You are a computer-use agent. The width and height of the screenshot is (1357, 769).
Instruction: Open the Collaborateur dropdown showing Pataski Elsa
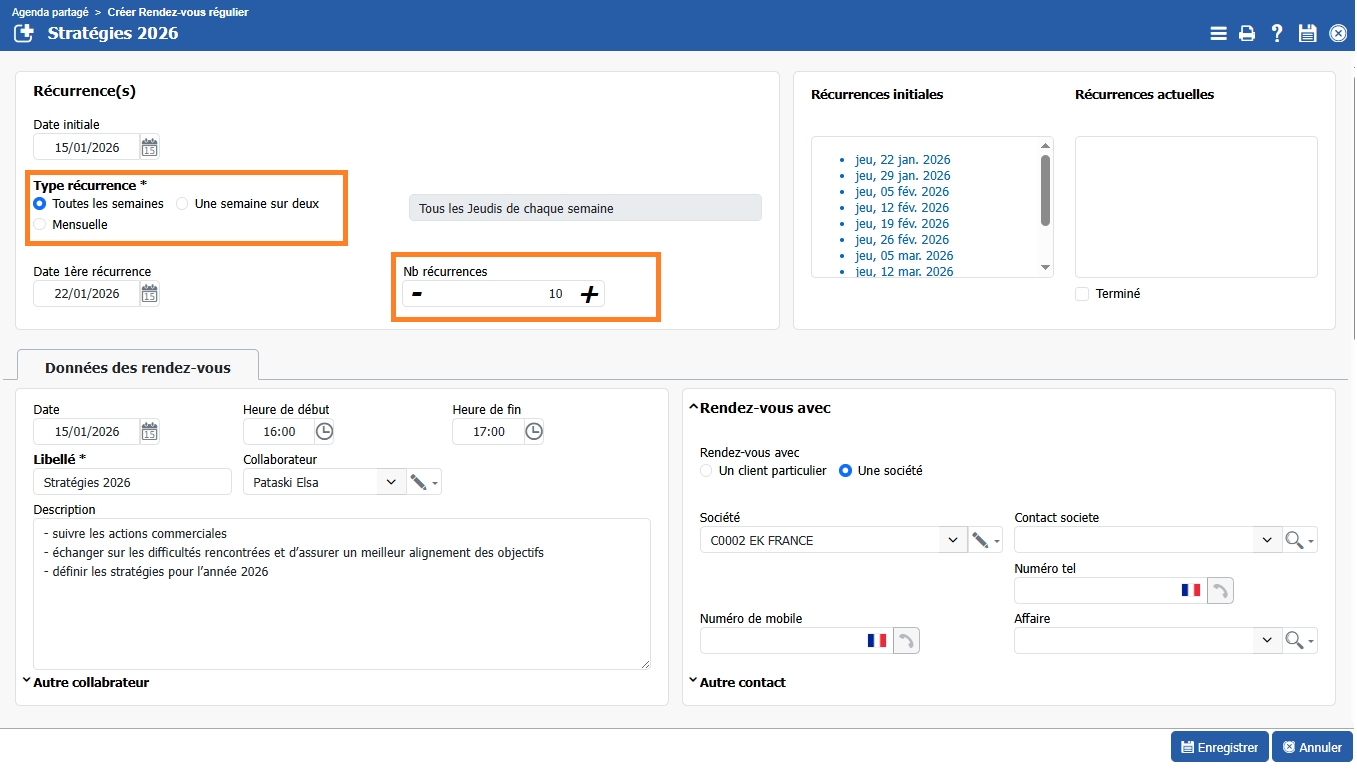click(390, 482)
